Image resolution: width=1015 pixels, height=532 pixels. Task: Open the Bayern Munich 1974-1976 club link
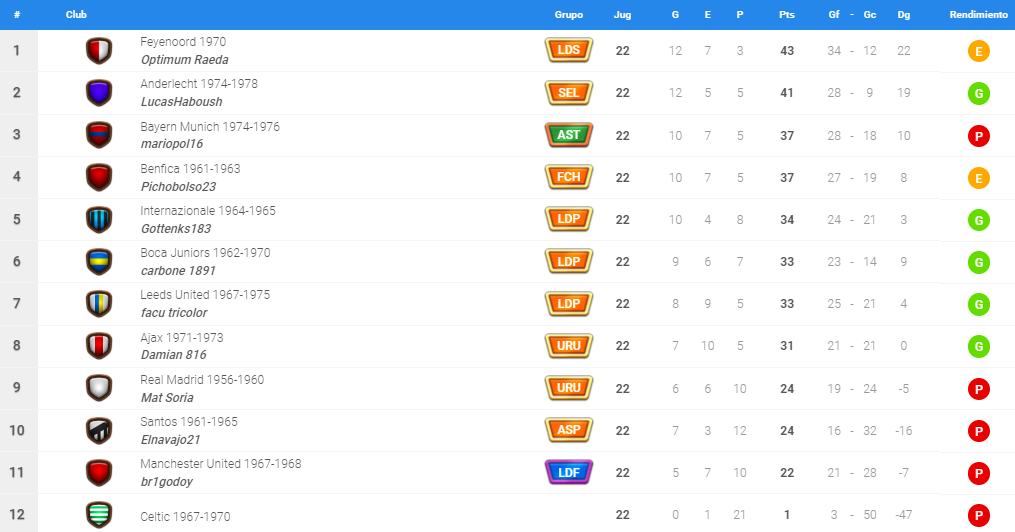click(210, 126)
